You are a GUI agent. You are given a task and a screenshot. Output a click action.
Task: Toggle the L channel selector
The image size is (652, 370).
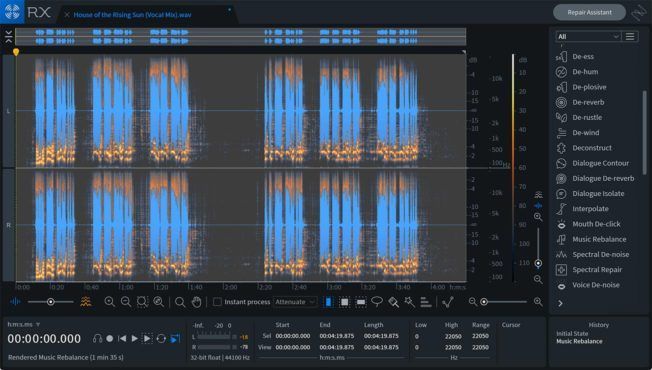(x=8, y=111)
